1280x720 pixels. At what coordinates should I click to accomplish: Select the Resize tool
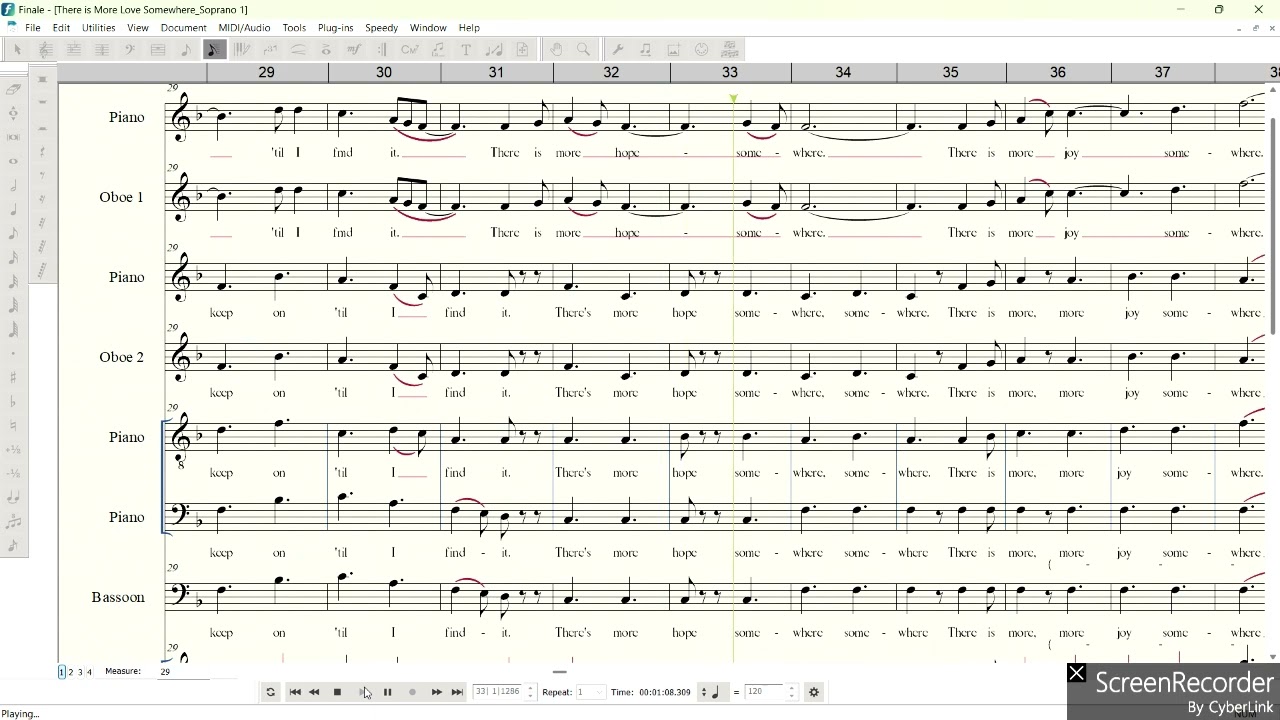494,49
